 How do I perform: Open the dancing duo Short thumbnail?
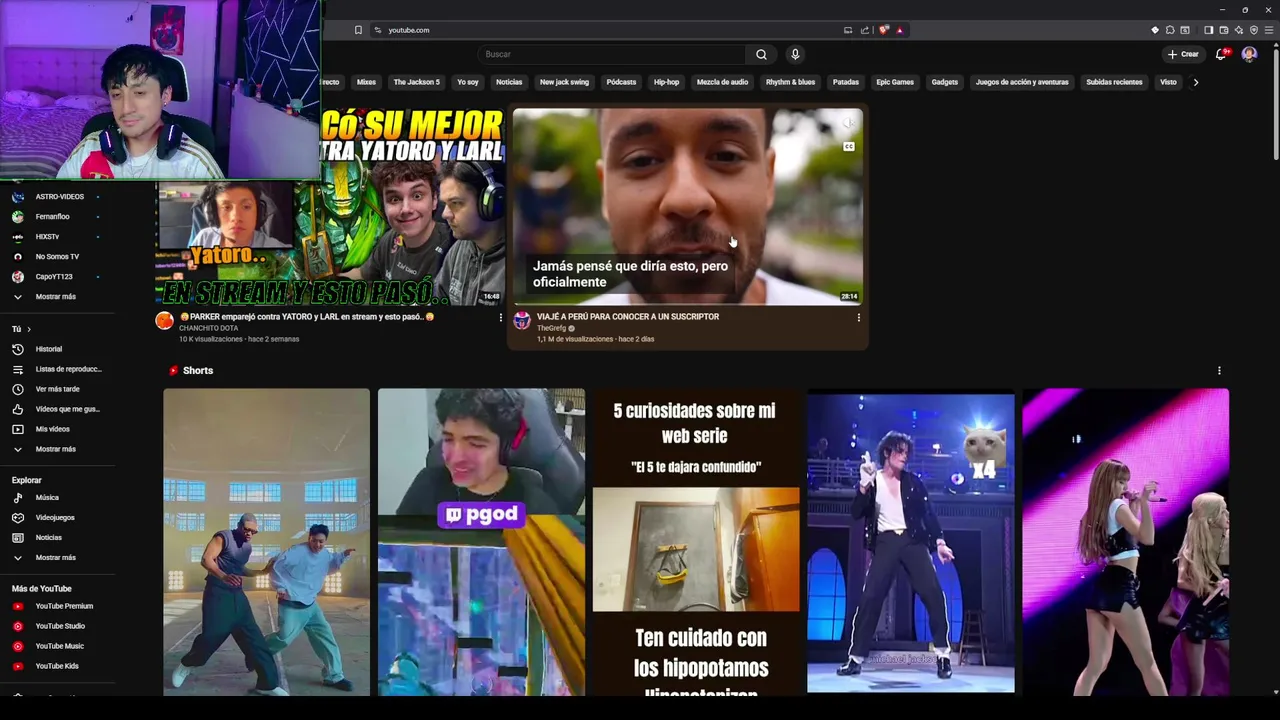pos(267,541)
